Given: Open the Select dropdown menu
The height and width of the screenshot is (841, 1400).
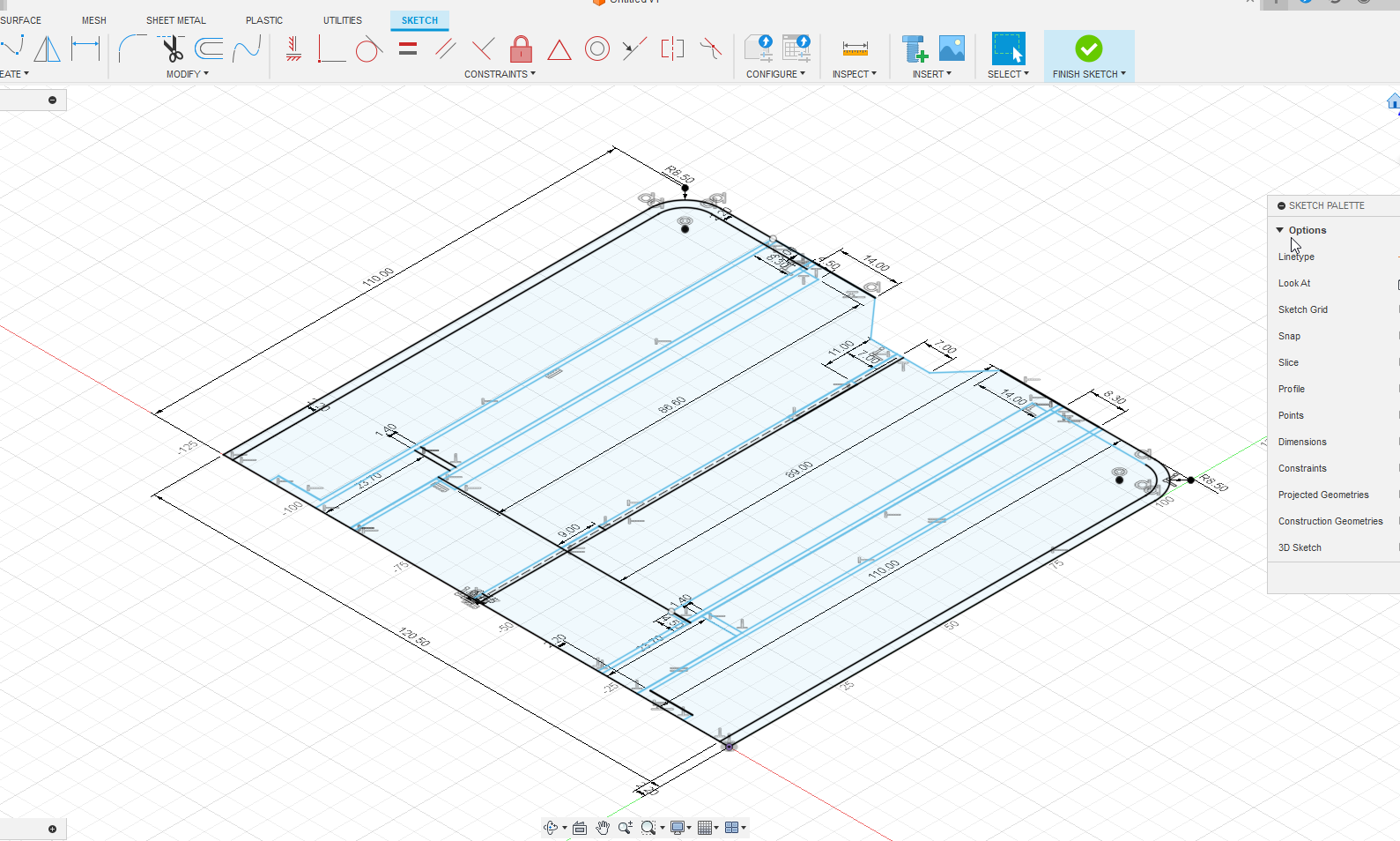Looking at the screenshot, I should [x=1008, y=74].
